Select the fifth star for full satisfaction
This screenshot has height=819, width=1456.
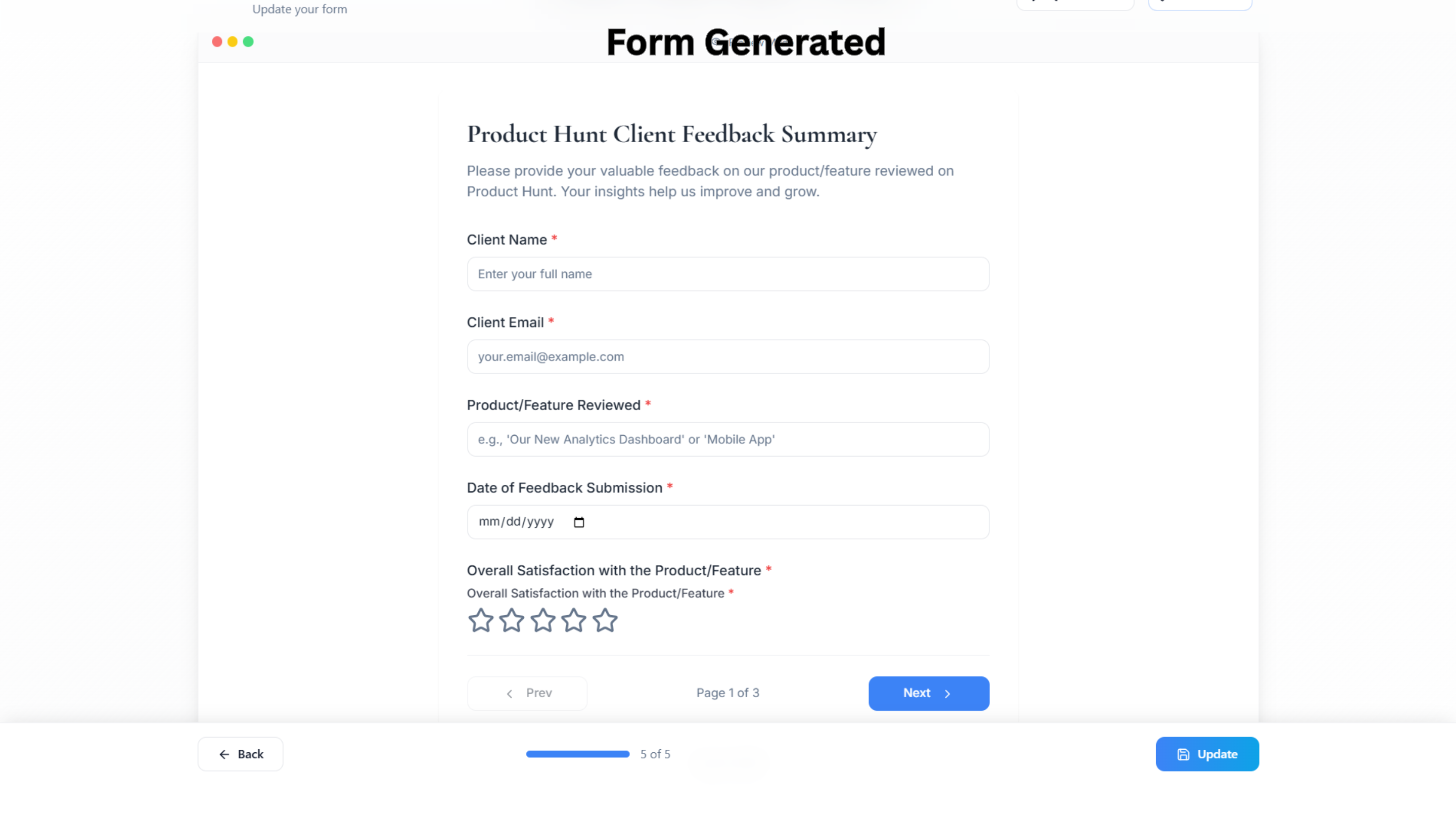pyautogui.click(x=605, y=620)
